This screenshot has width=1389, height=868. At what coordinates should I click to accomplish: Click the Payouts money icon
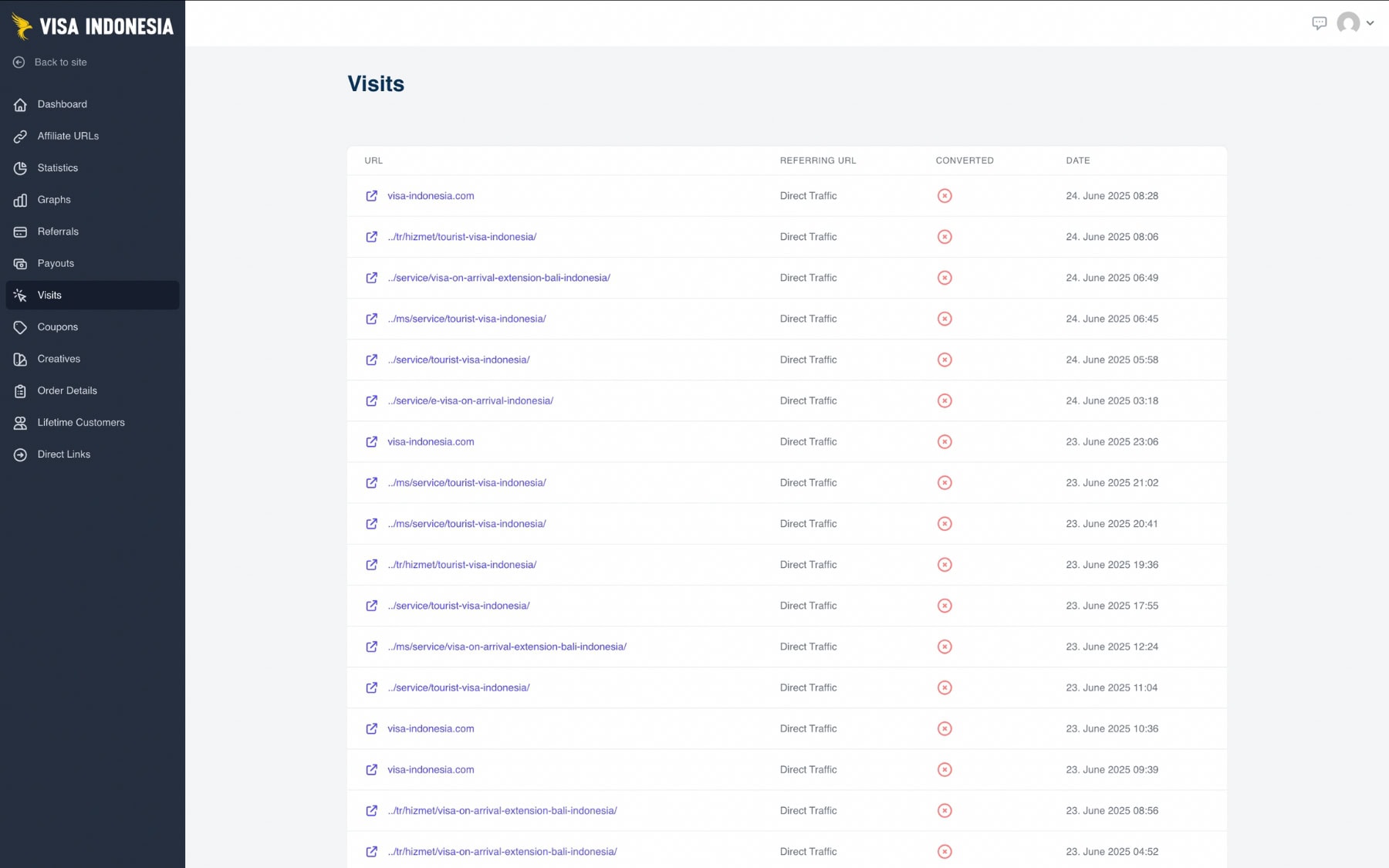(20, 264)
